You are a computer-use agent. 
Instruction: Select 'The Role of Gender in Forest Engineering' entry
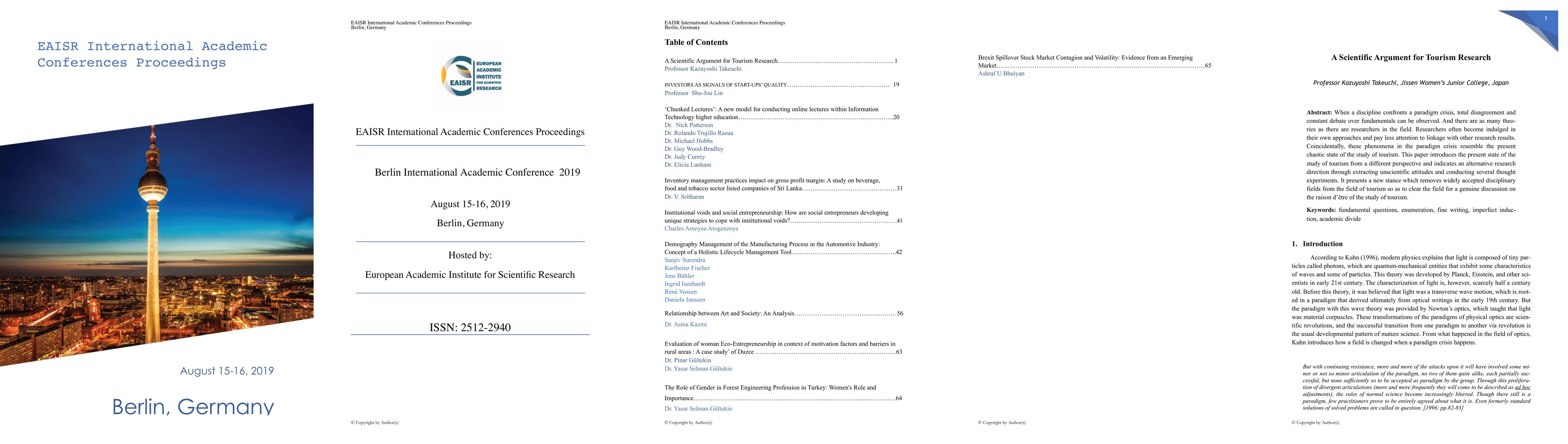(783, 393)
